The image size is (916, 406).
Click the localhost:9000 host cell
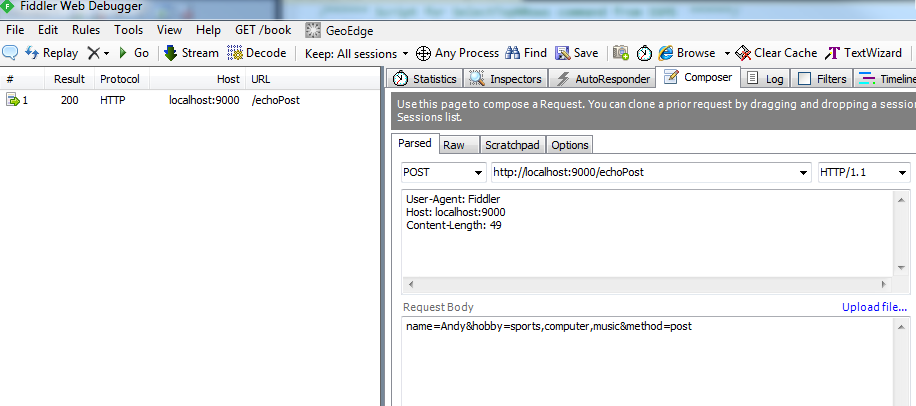click(204, 100)
